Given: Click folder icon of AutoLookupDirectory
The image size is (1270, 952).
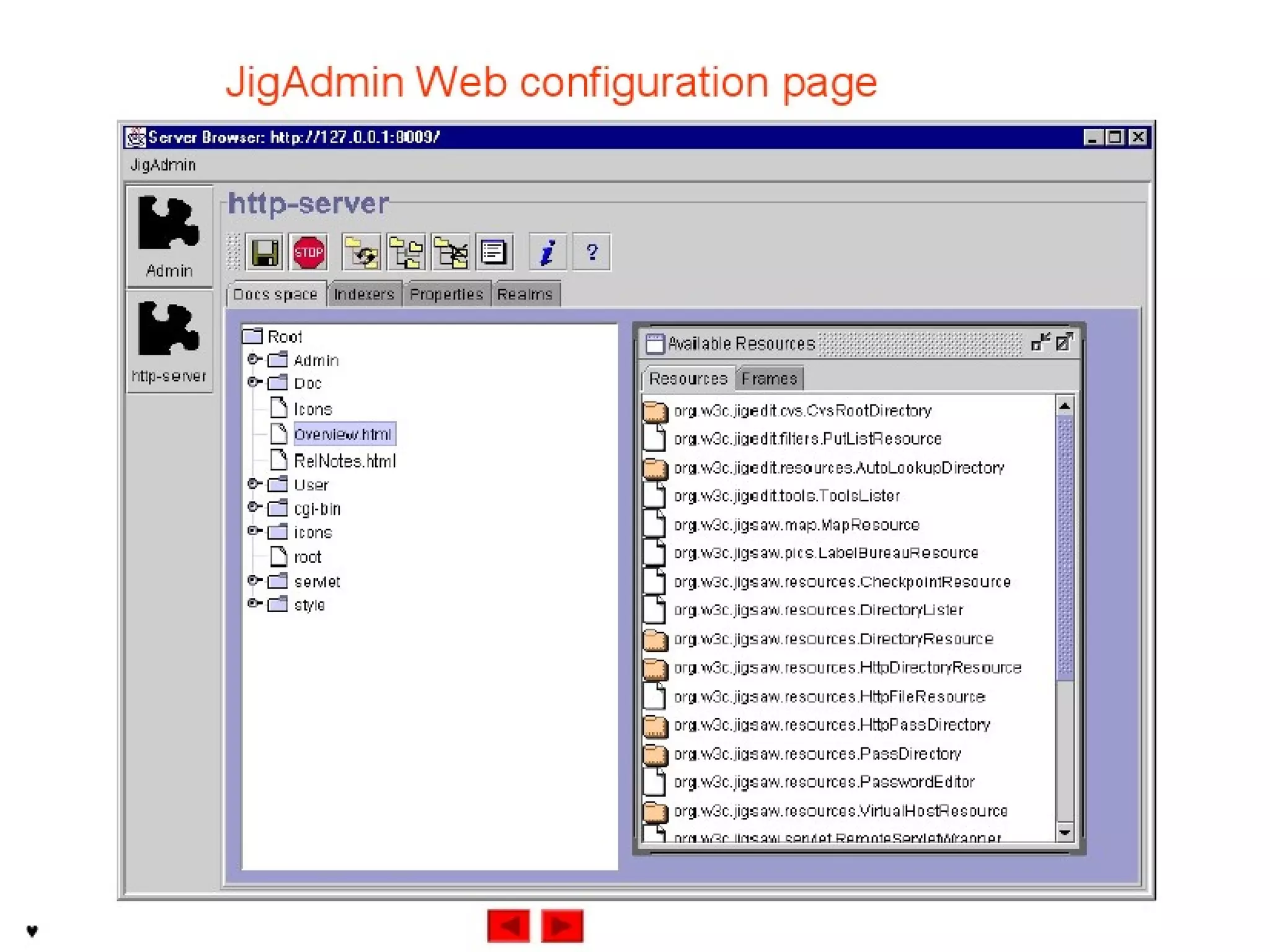Looking at the screenshot, I should click(x=655, y=468).
